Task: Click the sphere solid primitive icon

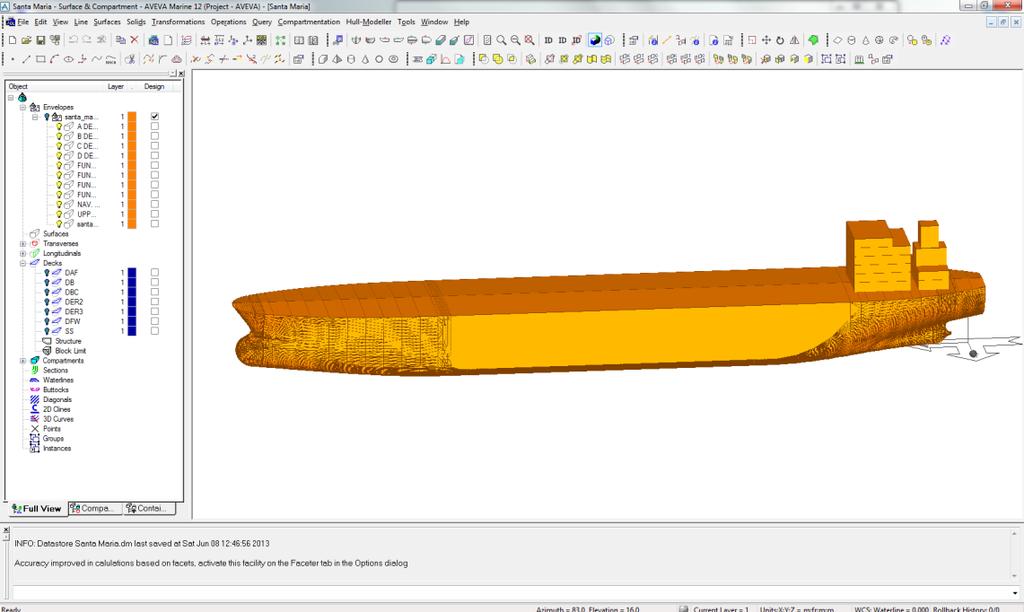Action: [379, 59]
